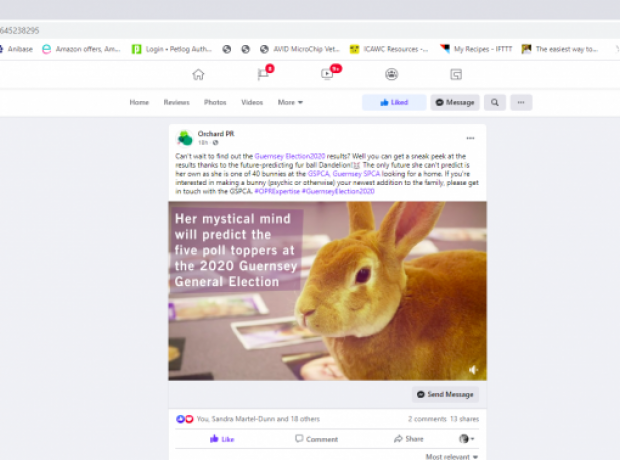Viewport: 620px width, 460px height.
Task: Open the Anibase bookmark
Action: (17, 49)
